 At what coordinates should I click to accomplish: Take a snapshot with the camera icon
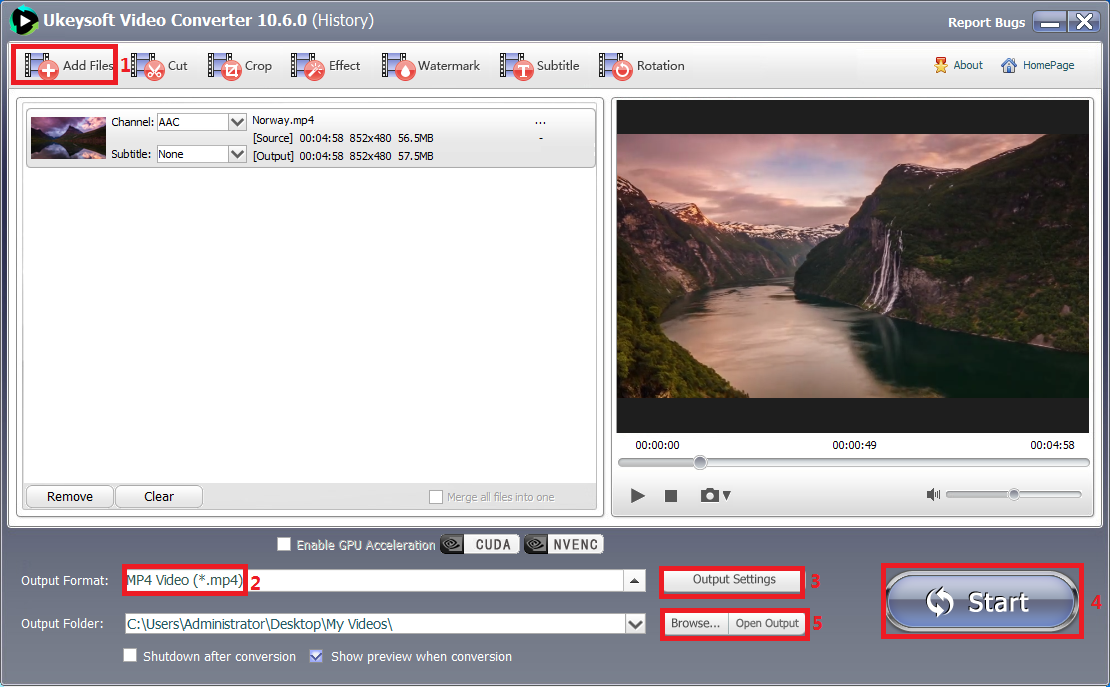(711, 495)
